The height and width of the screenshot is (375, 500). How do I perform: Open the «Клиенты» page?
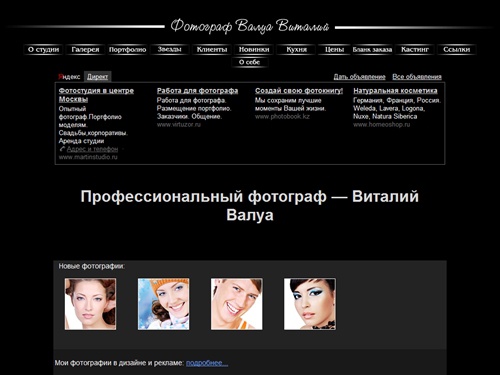tap(212, 50)
